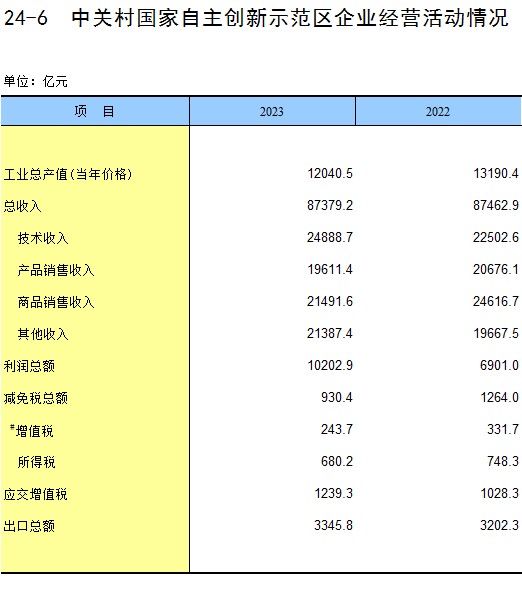The width and height of the screenshot is (522, 606).
Task: Select the 2022 column header
Action: pos(439,111)
